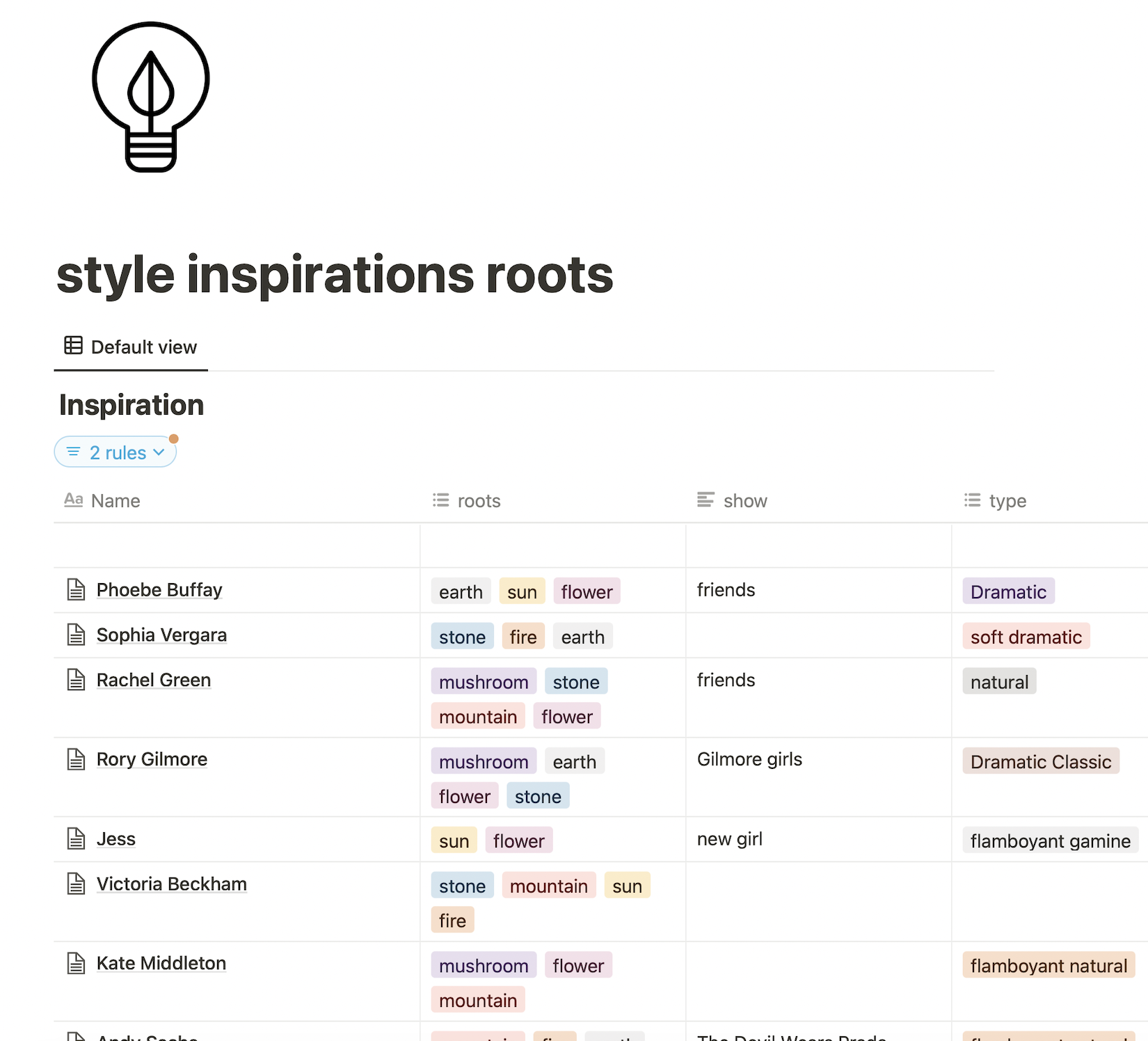
Task: Open the show column header menu
Action: click(744, 500)
